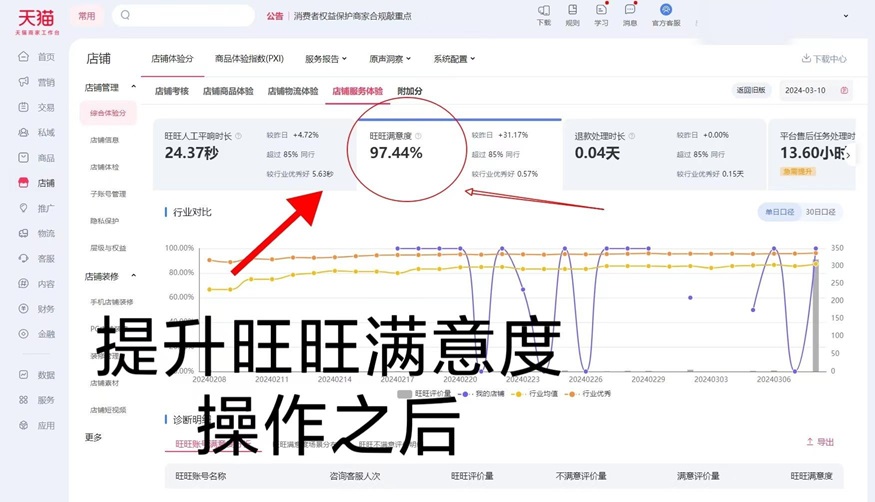The image size is (875, 502).
Task: Select the 单日口径 toggle option
Action: click(779, 212)
